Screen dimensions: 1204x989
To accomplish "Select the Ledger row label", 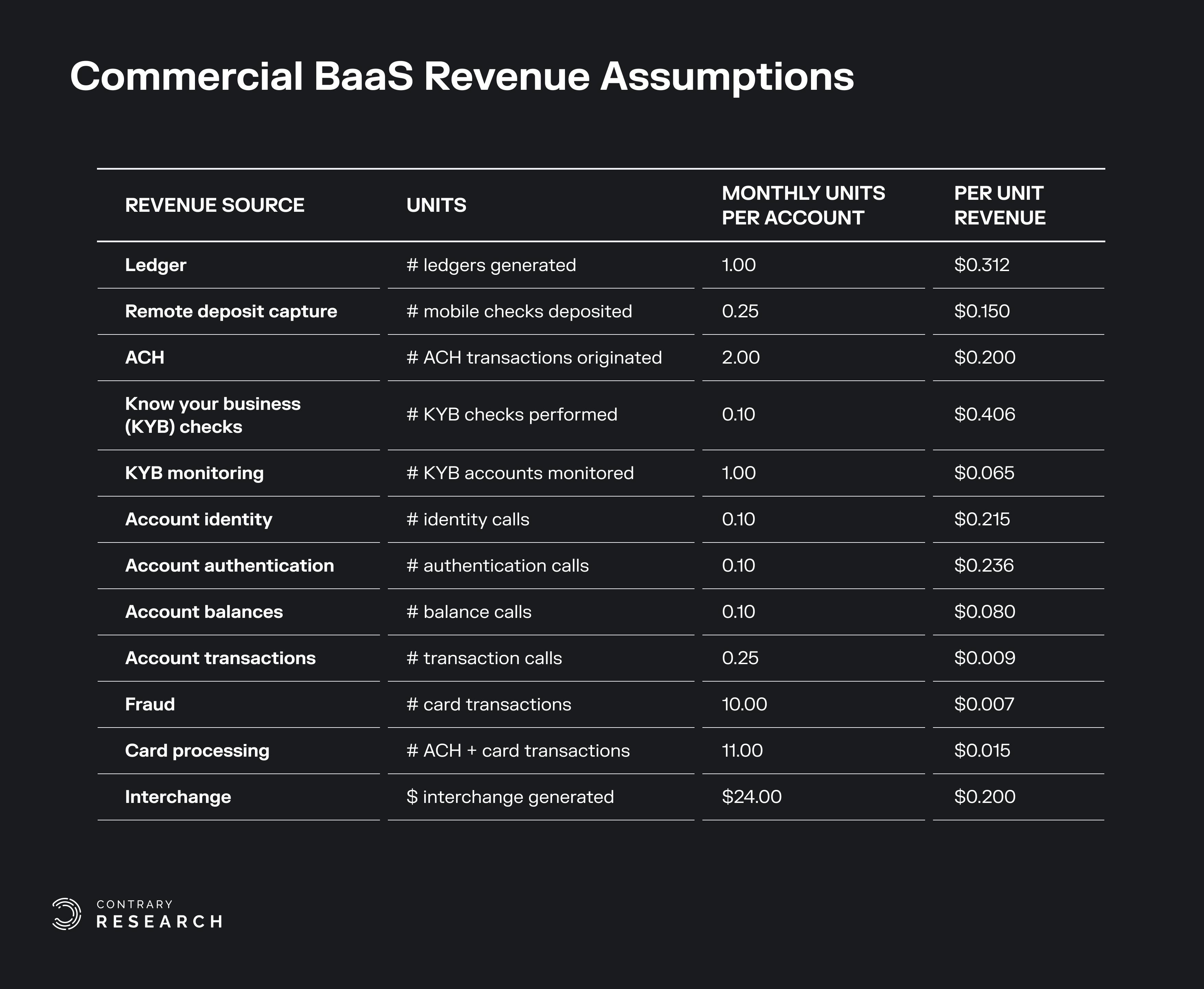I will pyautogui.click(x=155, y=265).
